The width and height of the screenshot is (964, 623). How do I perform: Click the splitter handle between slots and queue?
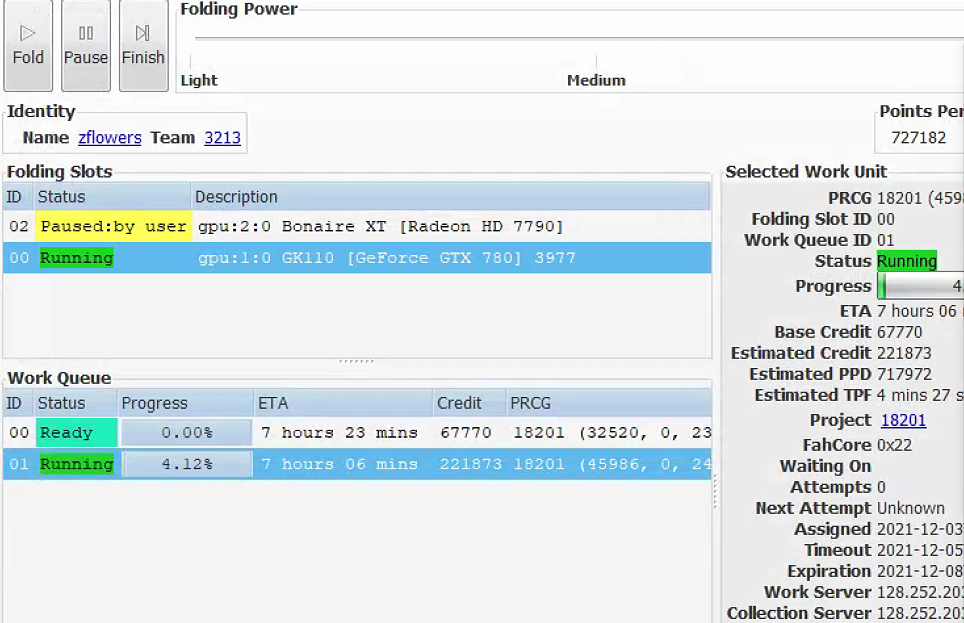pyautogui.click(x=357, y=361)
